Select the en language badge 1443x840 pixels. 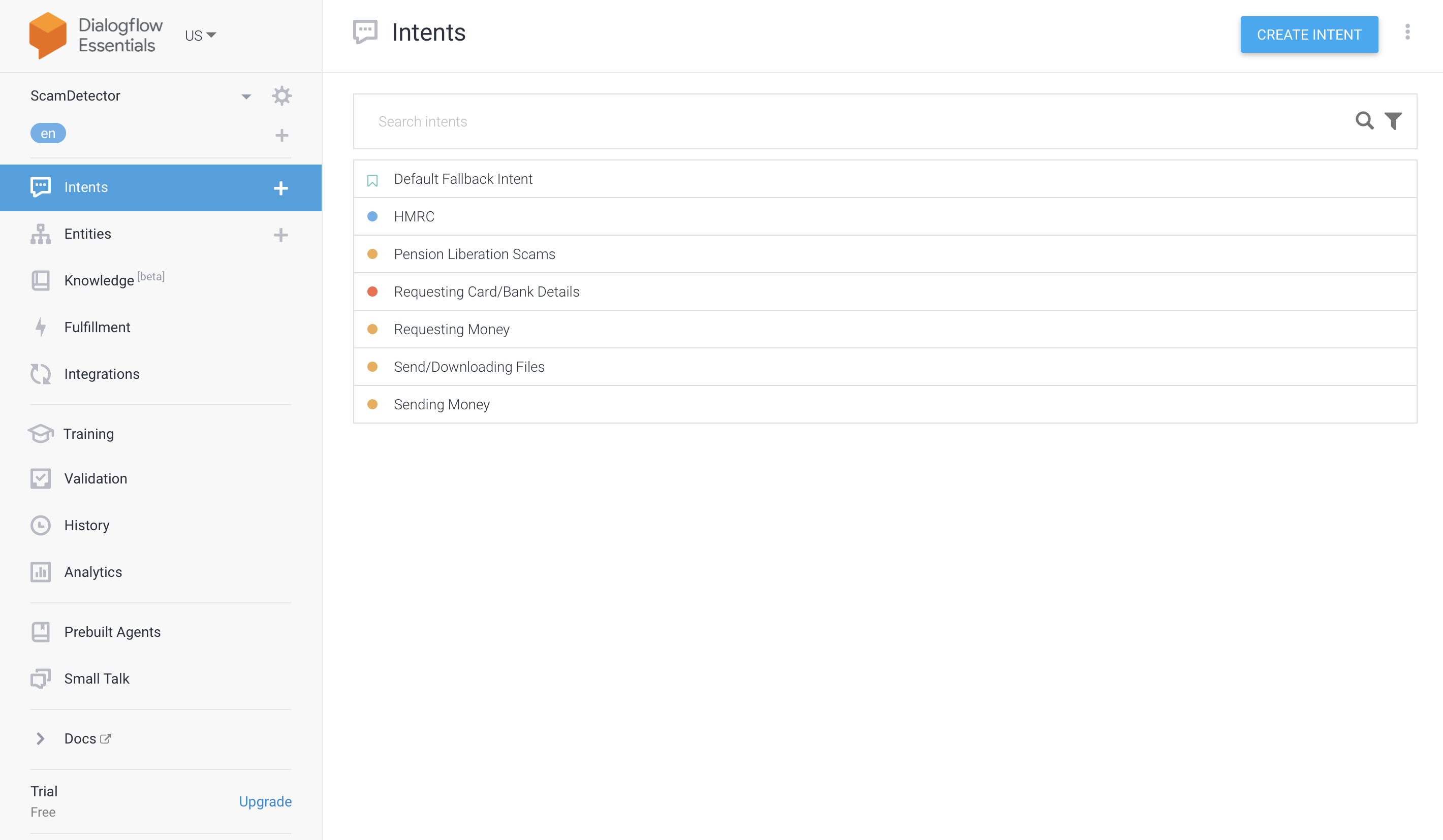(48, 134)
